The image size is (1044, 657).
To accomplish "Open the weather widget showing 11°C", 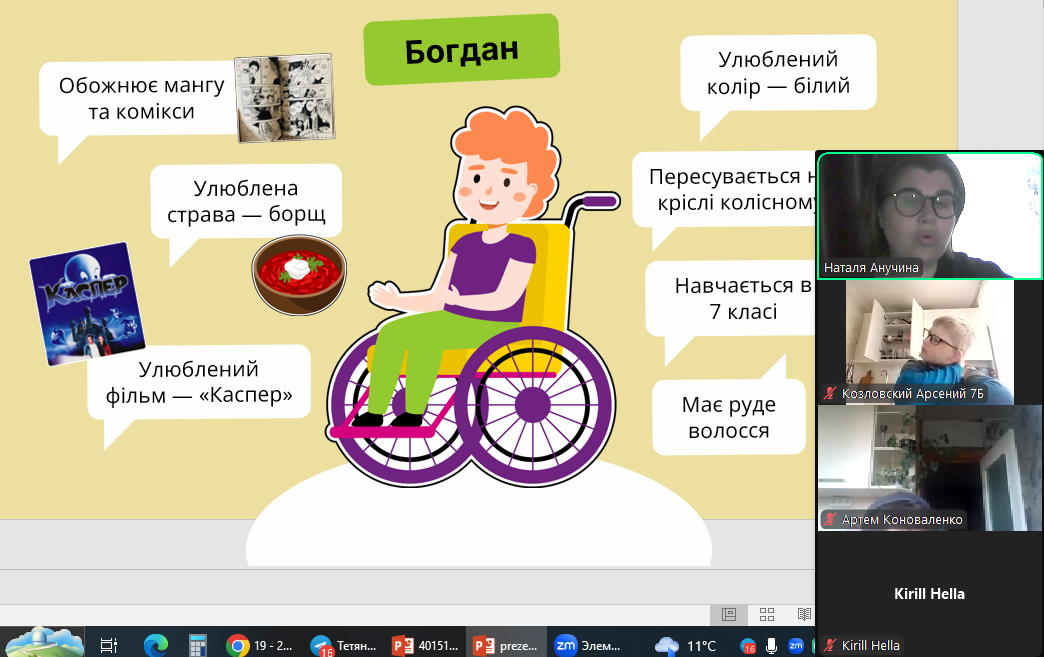I will pyautogui.click(x=686, y=646).
